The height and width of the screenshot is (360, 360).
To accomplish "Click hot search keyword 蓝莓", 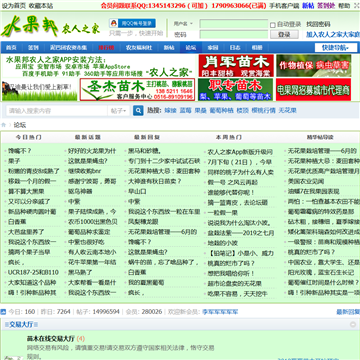I will tap(185, 111).
